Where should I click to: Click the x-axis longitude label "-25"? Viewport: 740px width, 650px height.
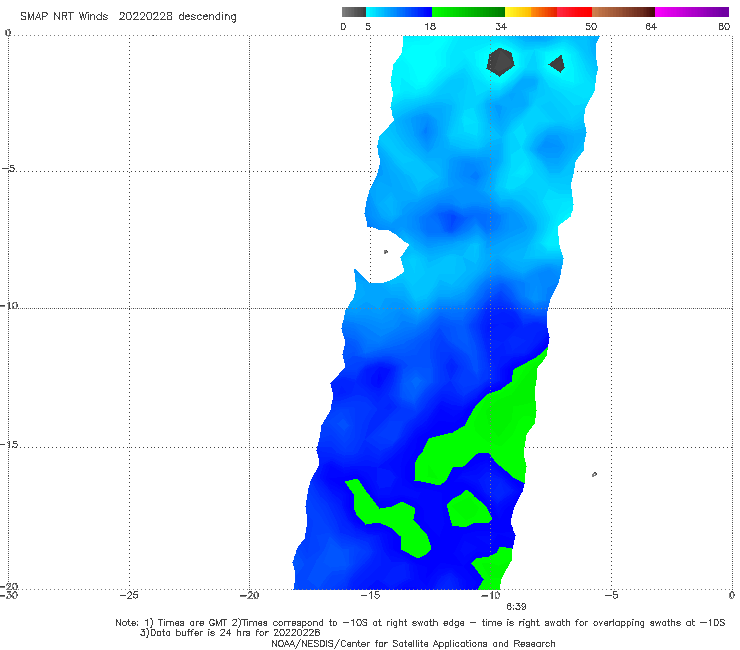click(129, 595)
